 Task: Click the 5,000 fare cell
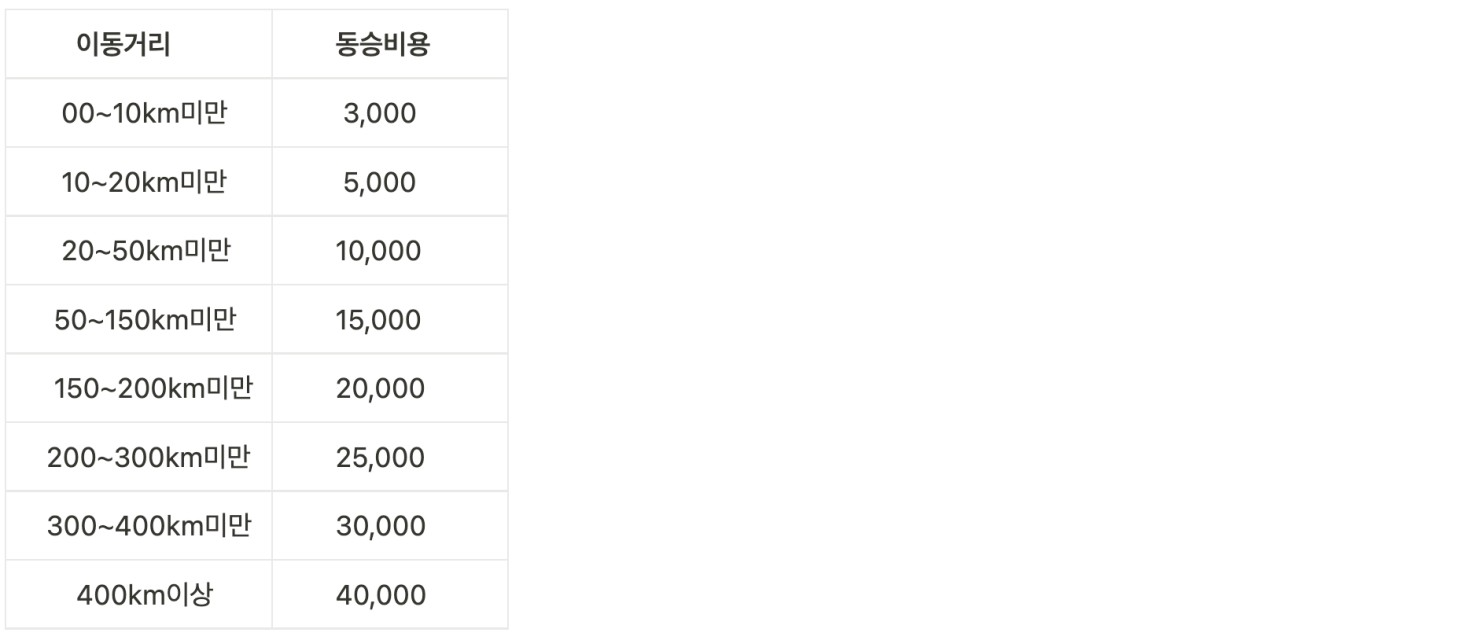[379, 183]
